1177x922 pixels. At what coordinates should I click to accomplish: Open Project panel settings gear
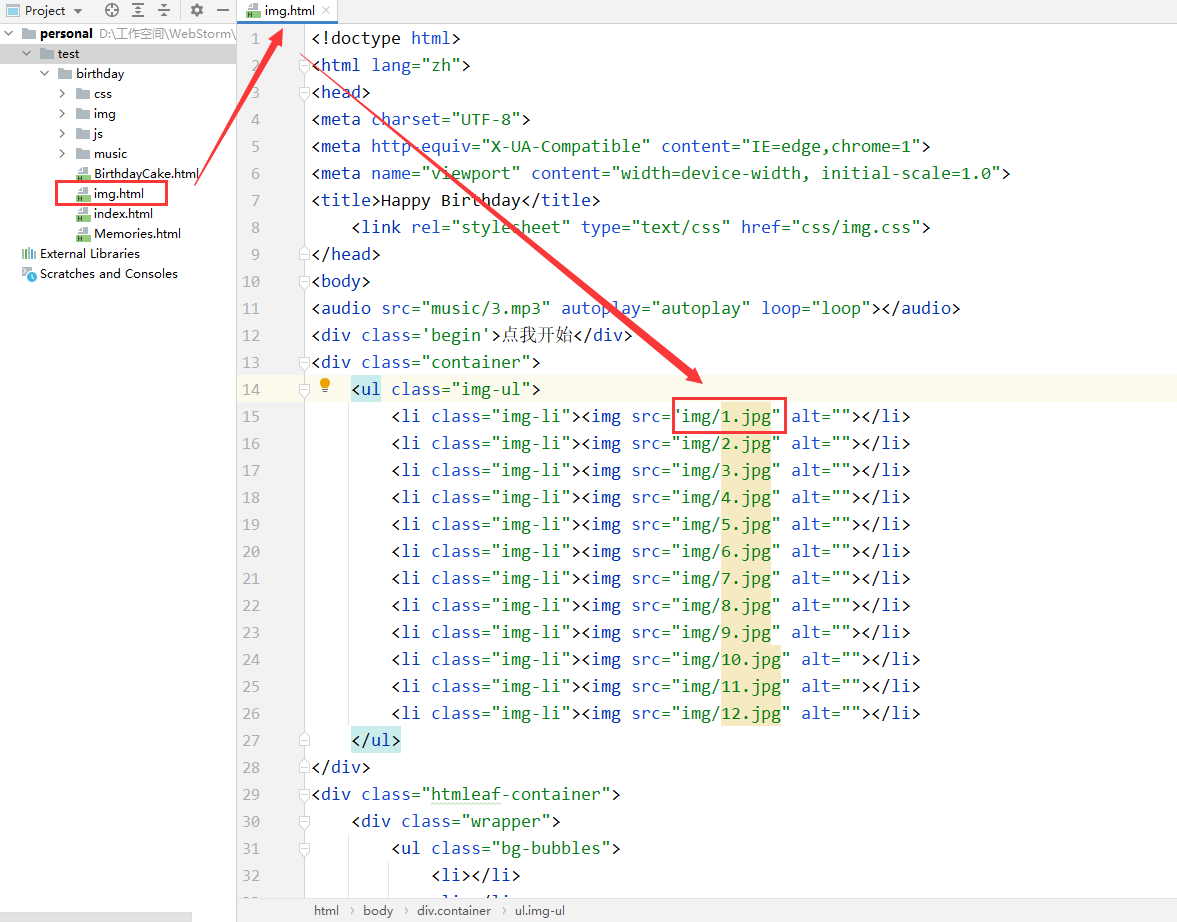point(197,10)
